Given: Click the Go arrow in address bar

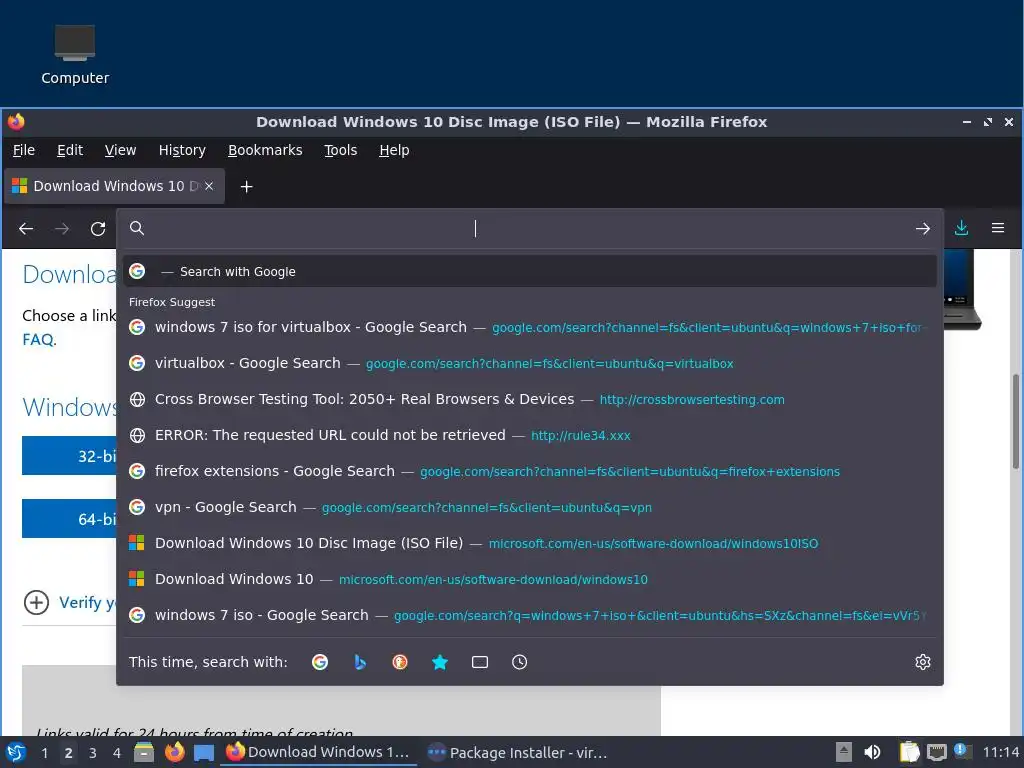Looking at the screenshot, I should (922, 229).
